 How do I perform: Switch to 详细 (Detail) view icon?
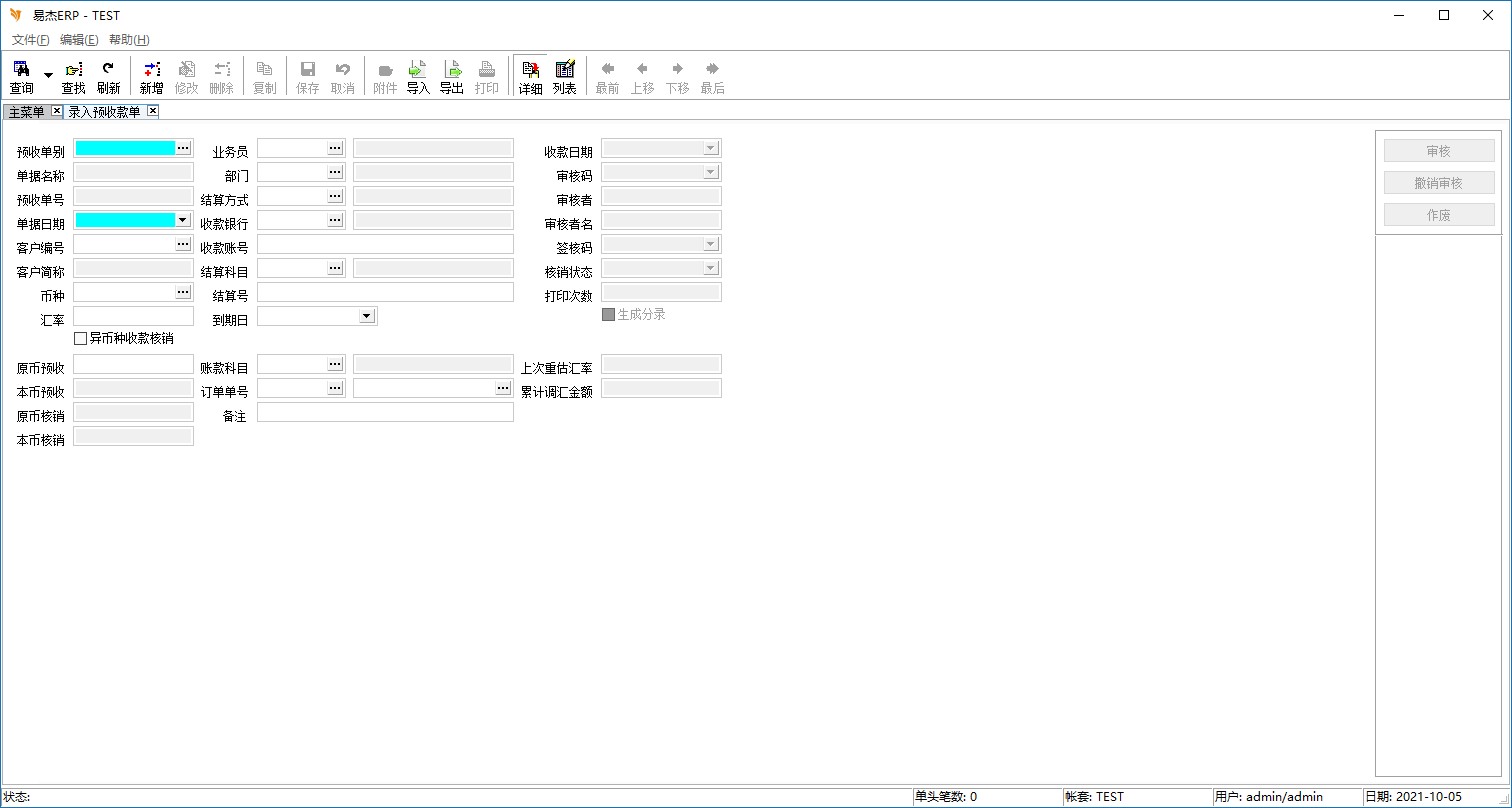(530, 76)
